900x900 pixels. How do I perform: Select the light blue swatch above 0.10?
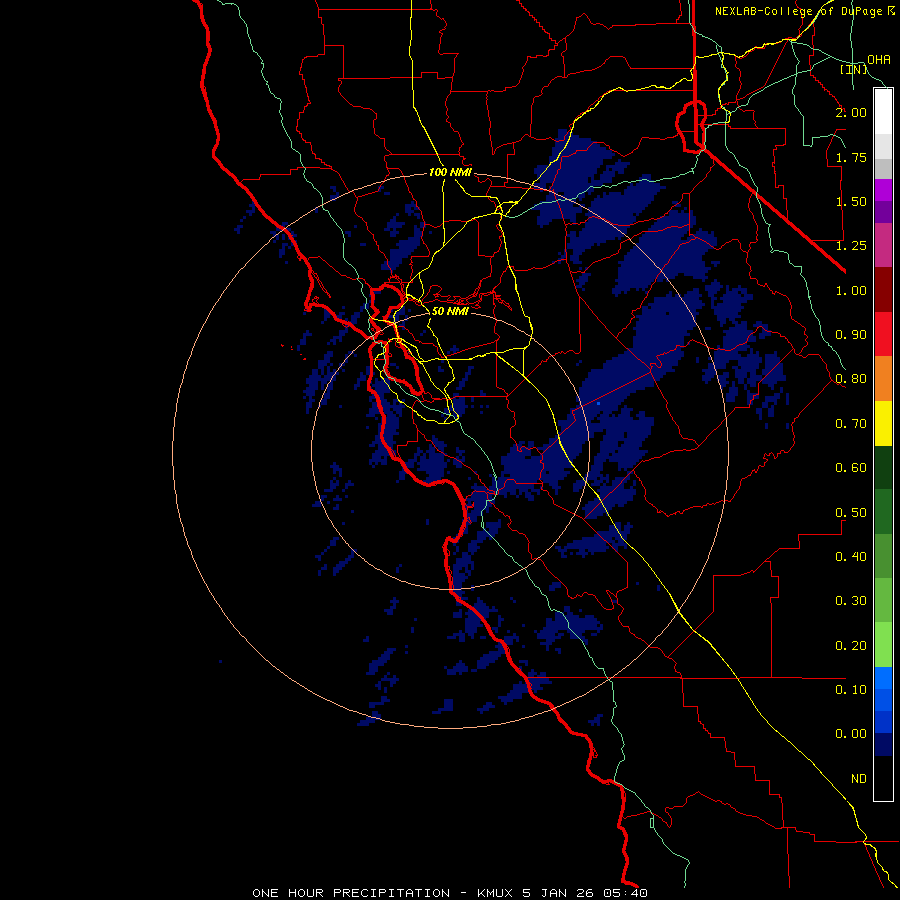tap(883, 678)
